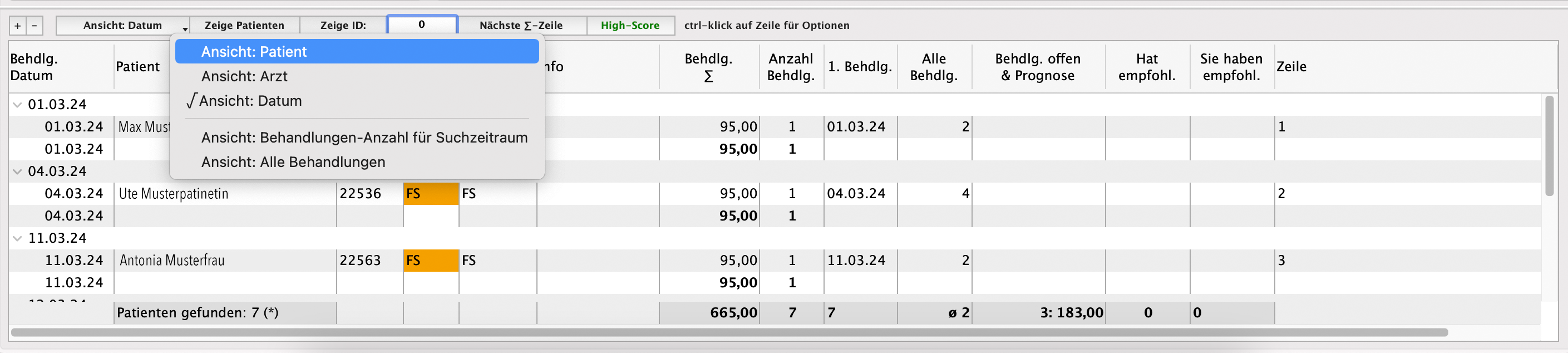Click orange FS cell for Antonia Musterfrau
The height and width of the screenshot is (353, 1568).
click(x=430, y=261)
